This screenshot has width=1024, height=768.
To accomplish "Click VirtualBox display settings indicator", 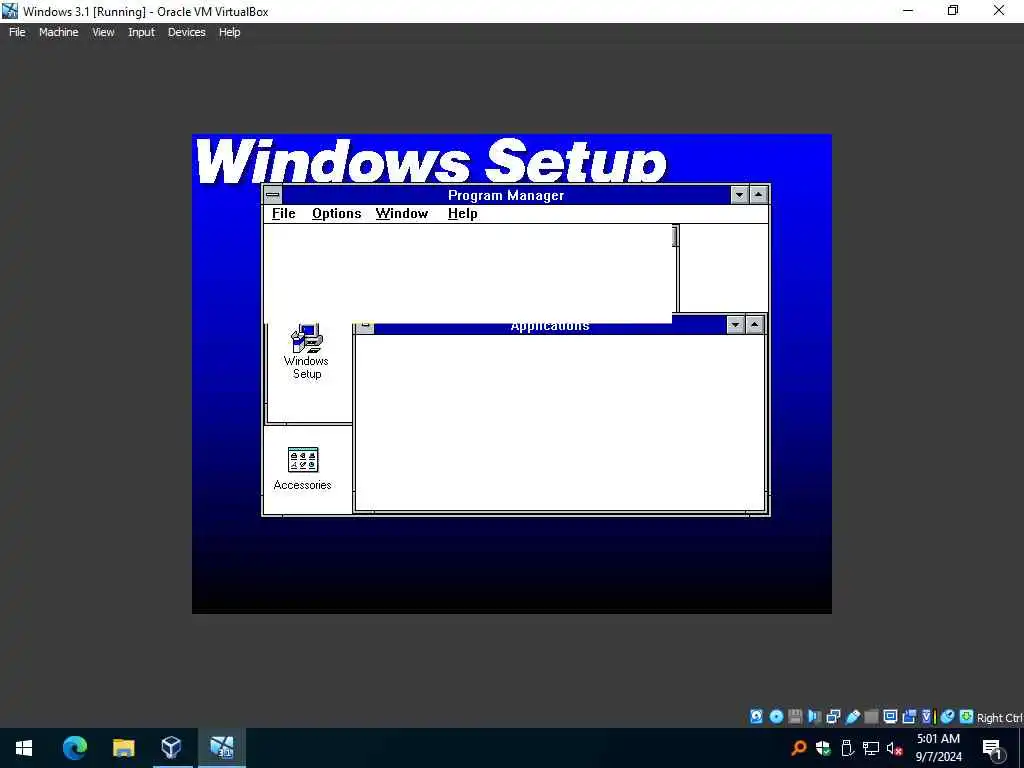I will tap(890, 716).
